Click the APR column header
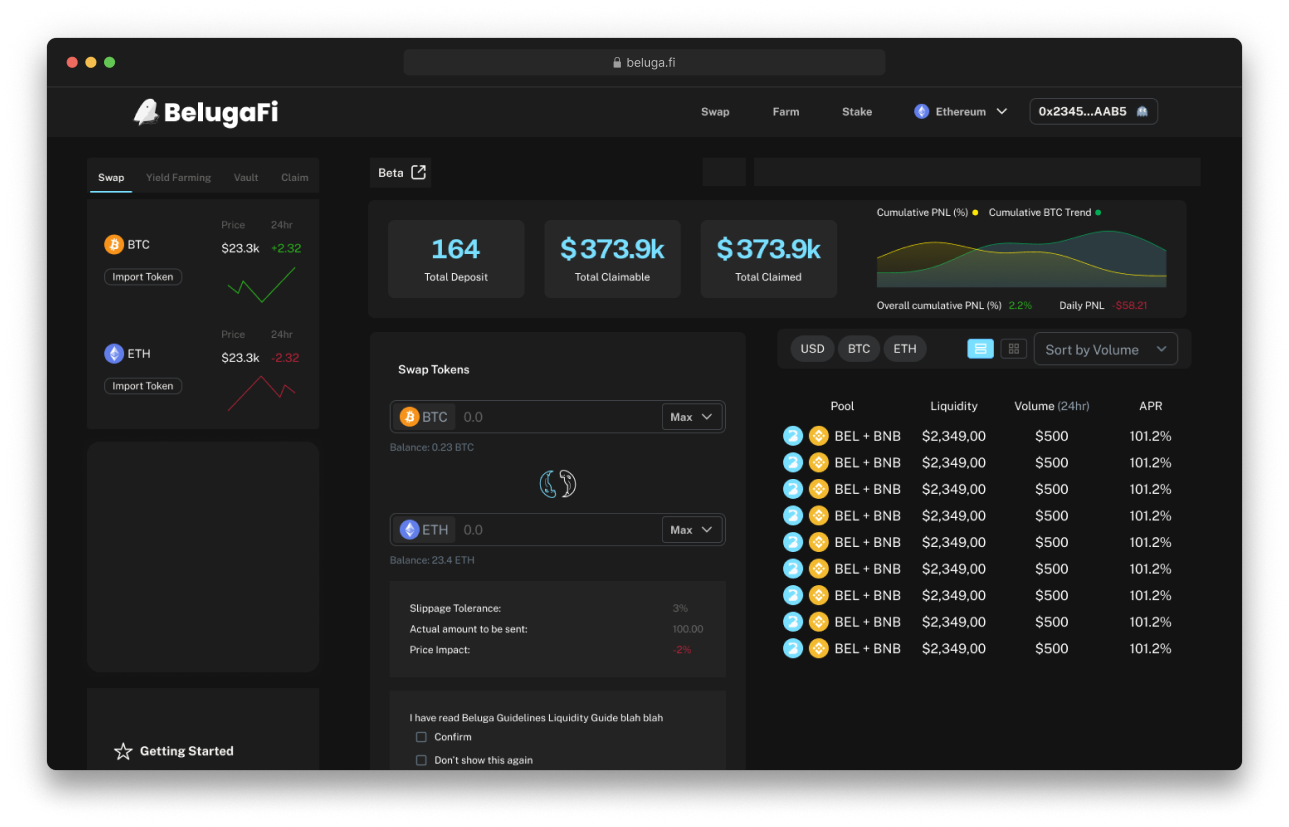 pos(1150,406)
